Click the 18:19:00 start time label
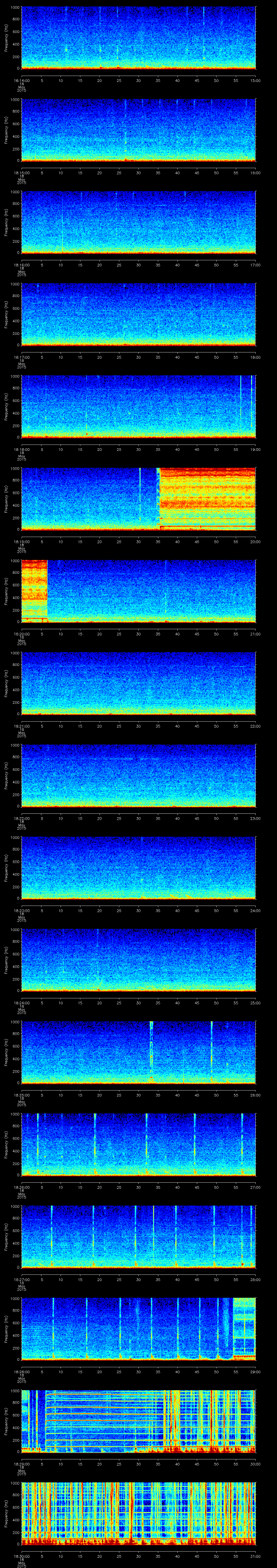 coord(21,542)
